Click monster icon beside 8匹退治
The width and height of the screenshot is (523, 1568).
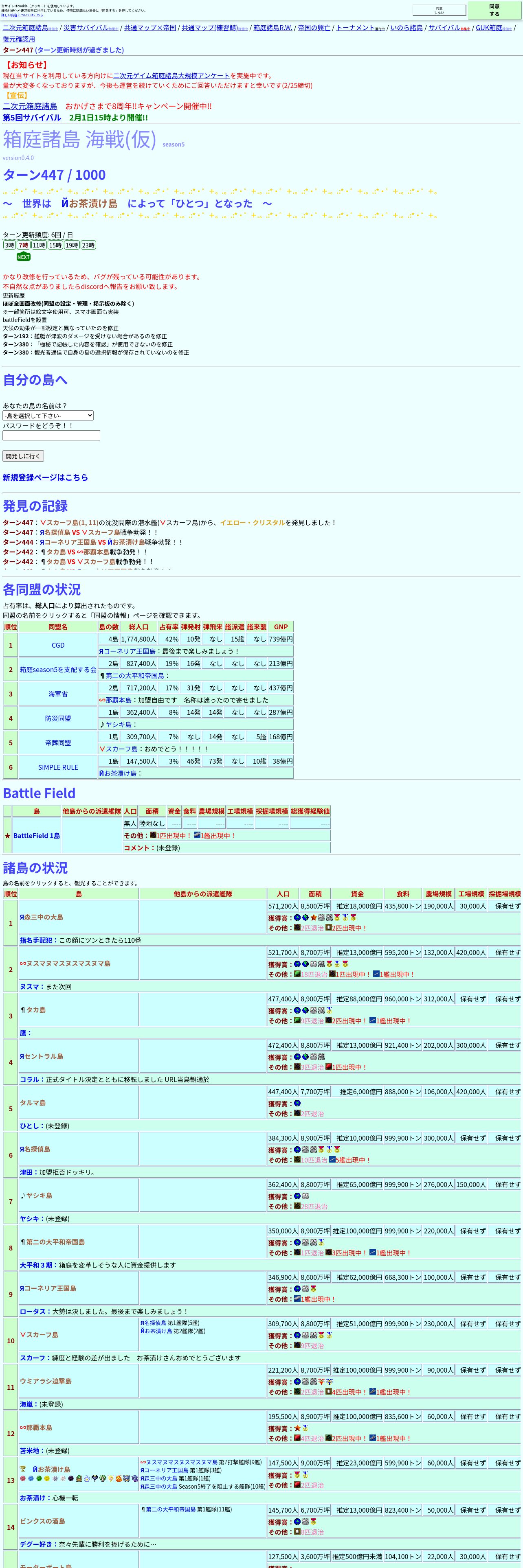297,1532
